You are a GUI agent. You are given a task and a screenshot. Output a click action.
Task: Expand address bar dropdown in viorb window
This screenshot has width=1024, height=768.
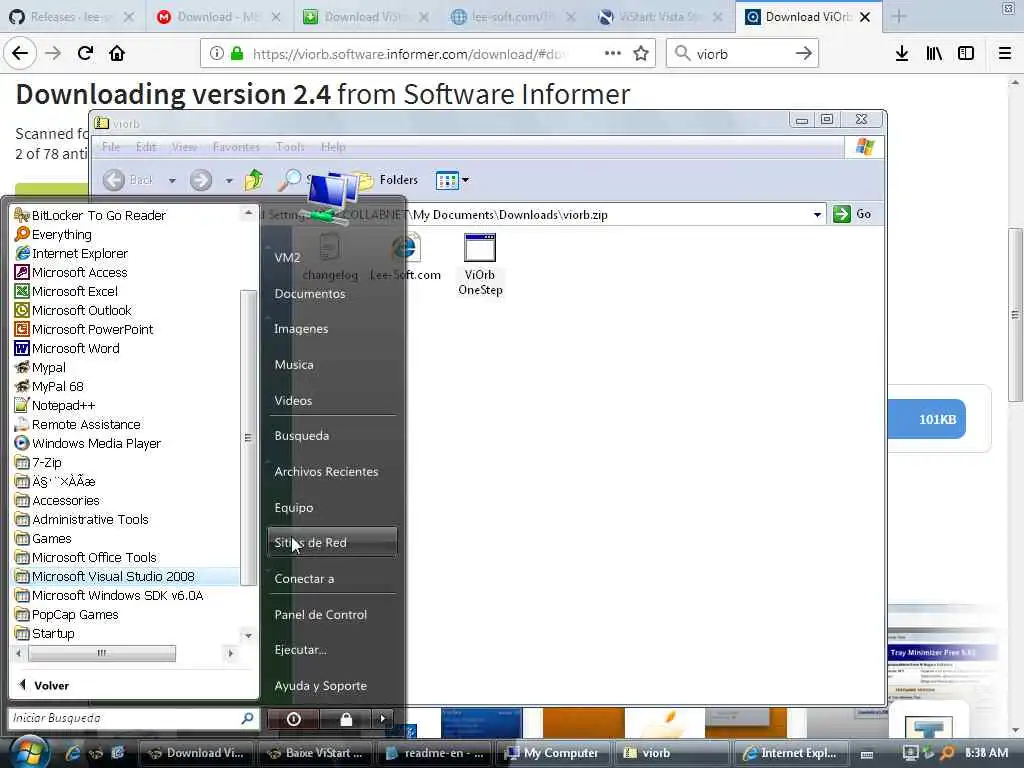[x=817, y=215]
